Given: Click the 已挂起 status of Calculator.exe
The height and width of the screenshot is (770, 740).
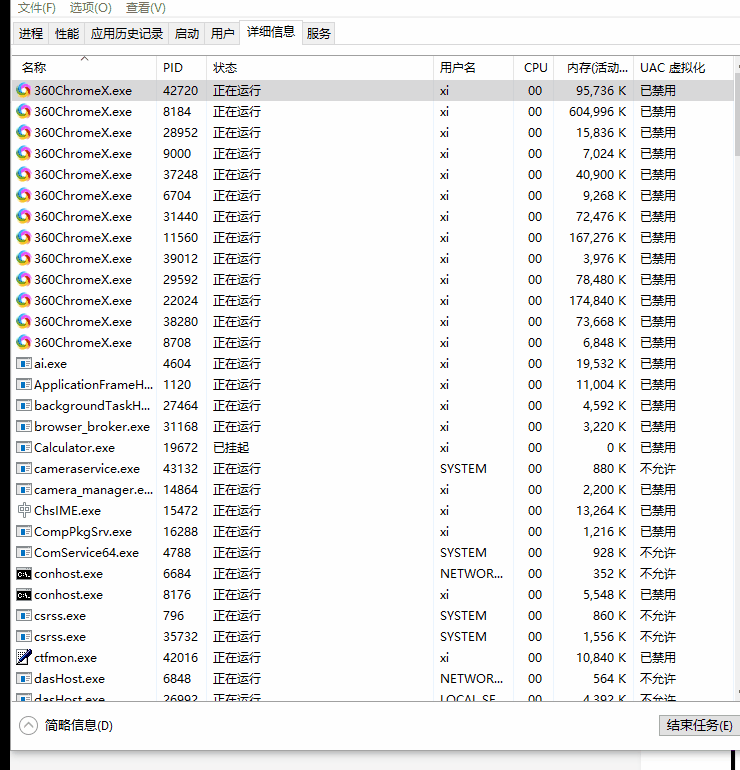Looking at the screenshot, I should coord(231,447).
